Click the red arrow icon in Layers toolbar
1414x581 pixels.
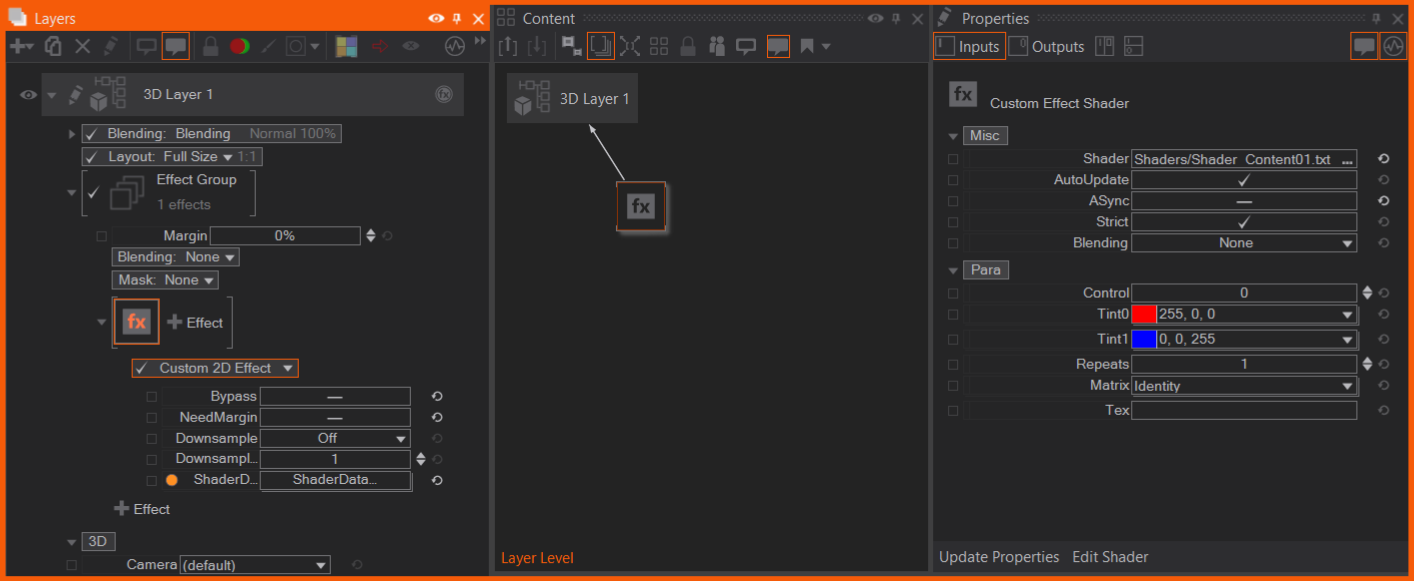coord(380,46)
